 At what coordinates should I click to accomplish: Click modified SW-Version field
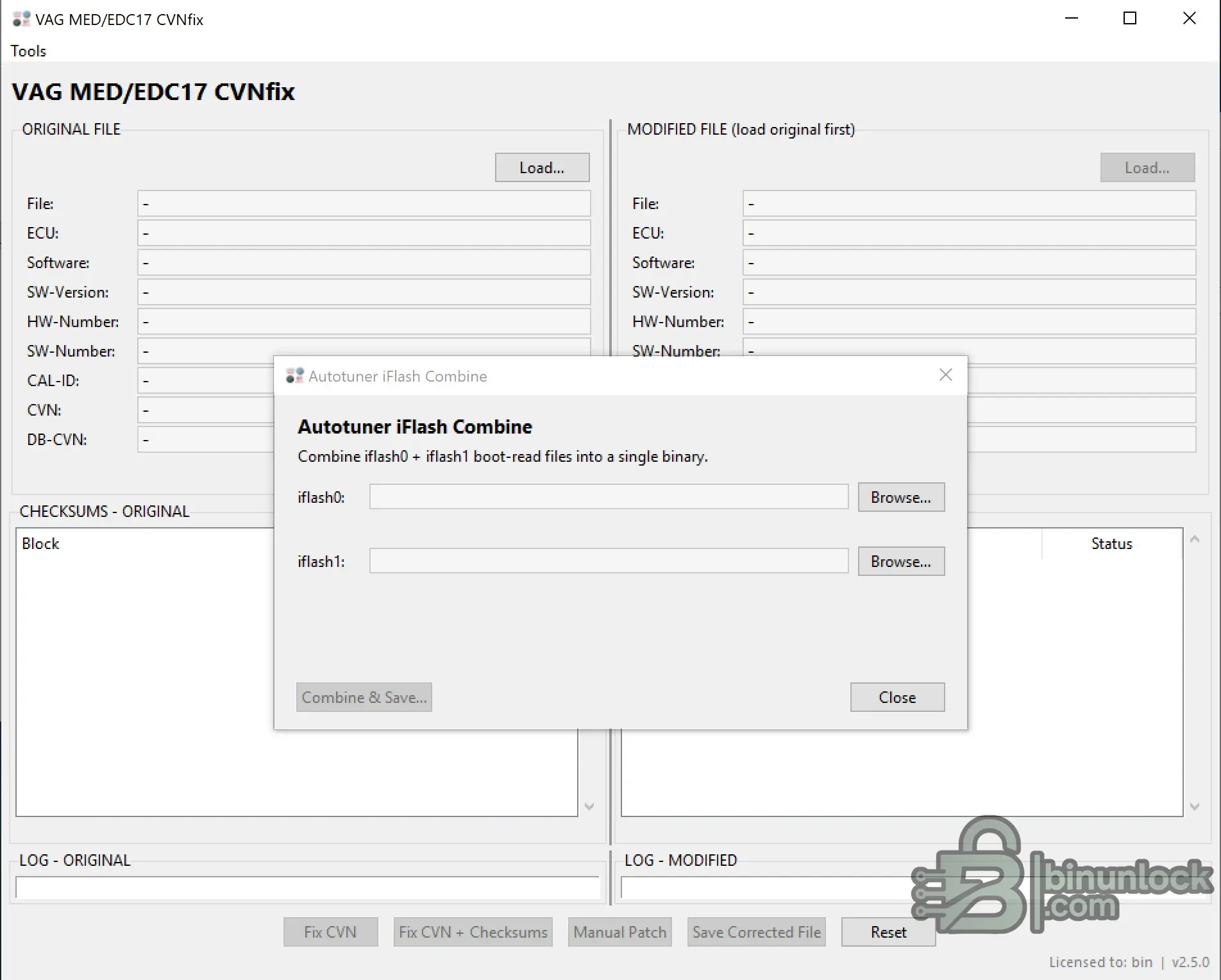click(969, 292)
